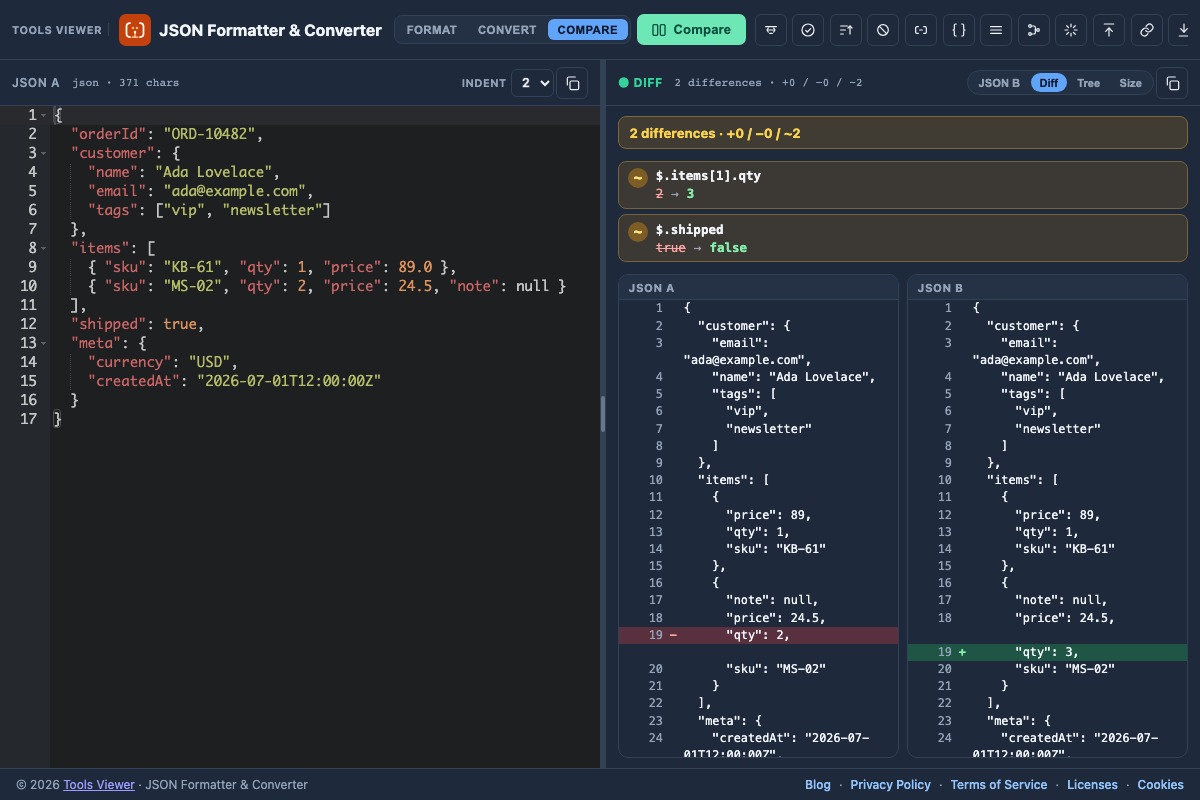Viewport: 1200px width, 800px height.
Task: Click the download arrow icon
Action: 1184,30
